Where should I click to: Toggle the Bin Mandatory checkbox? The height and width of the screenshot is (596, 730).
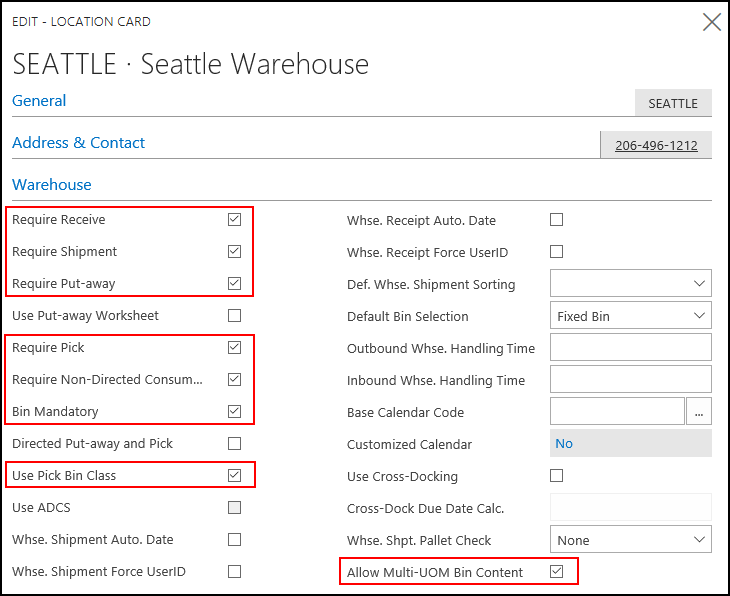(234, 411)
